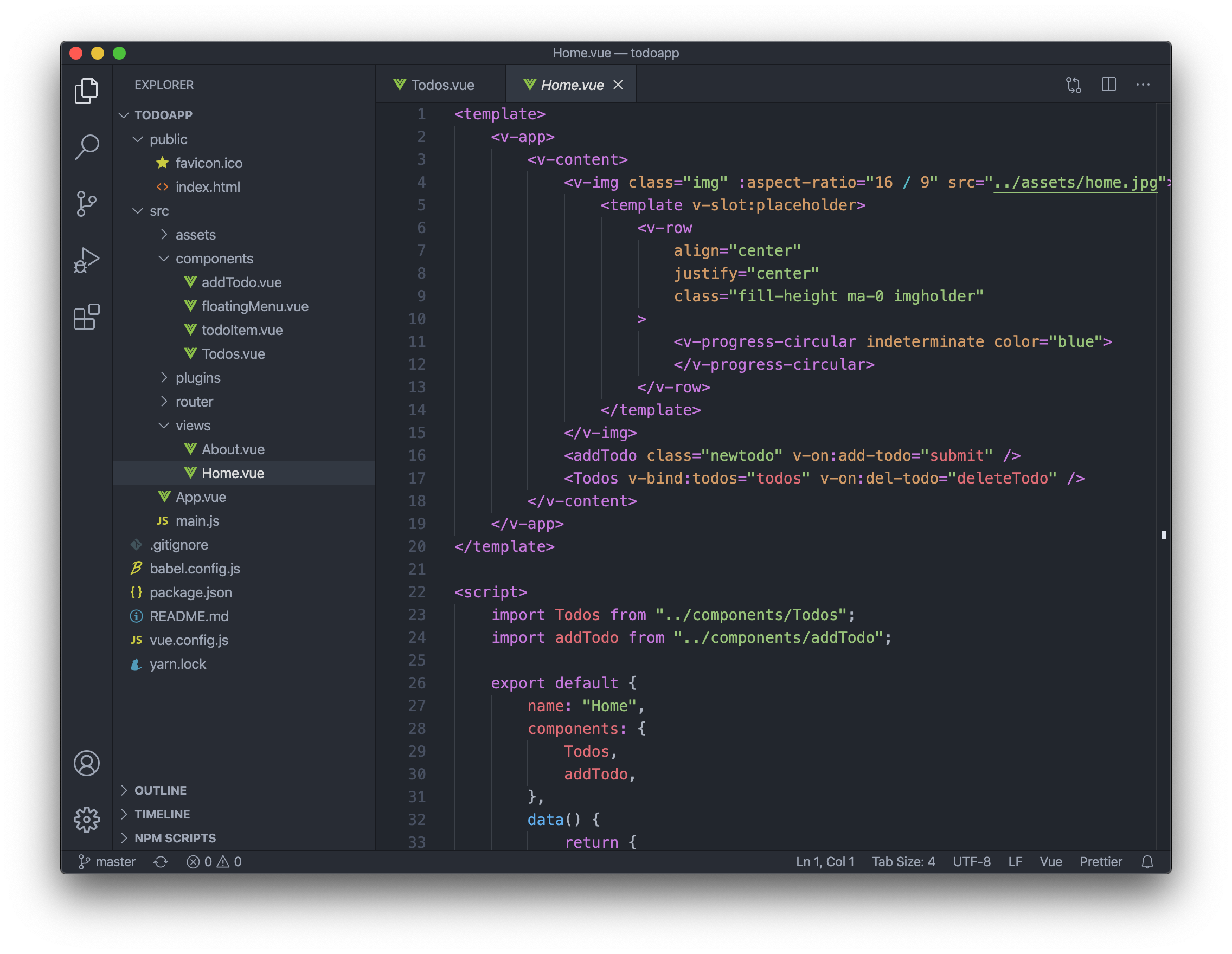Viewport: 1232px width, 954px height.
Task: Open index.html file
Action: (x=243, y=186)
